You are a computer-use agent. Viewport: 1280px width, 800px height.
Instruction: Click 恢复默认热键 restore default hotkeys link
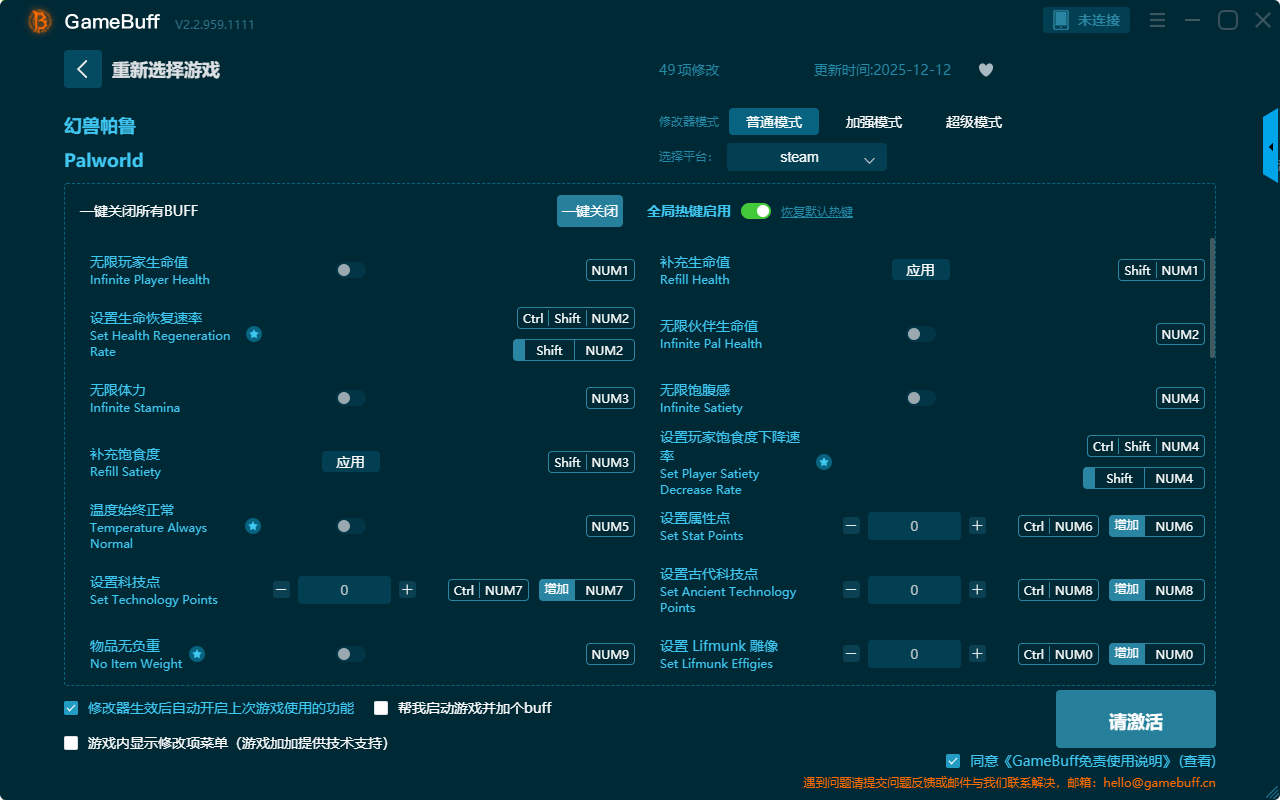tap(816, 212)
